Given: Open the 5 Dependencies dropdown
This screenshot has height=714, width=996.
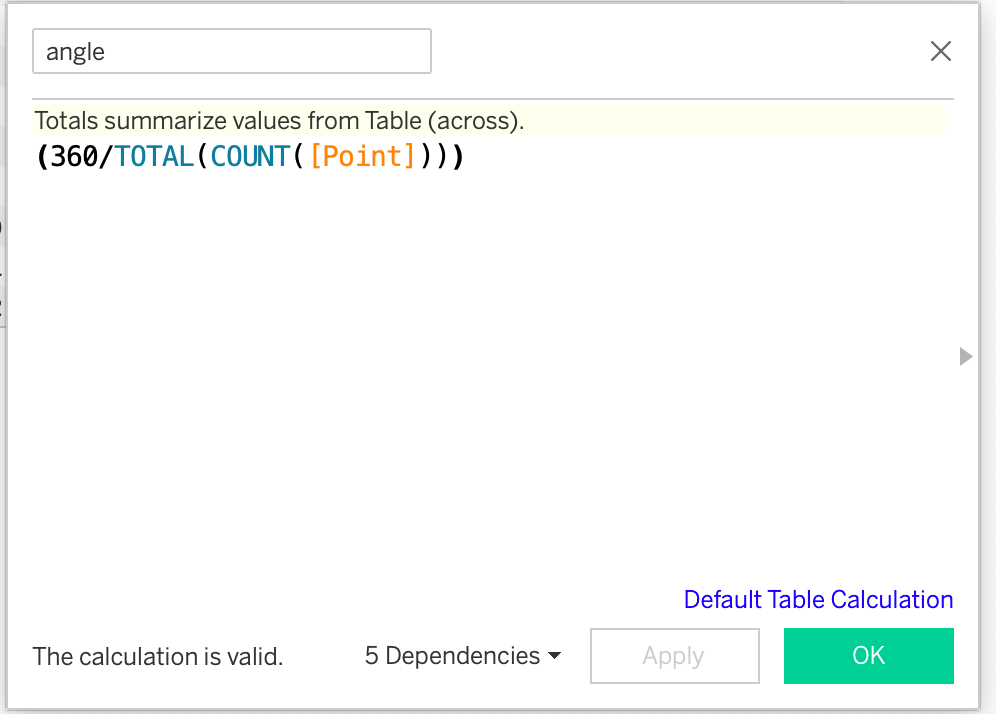Looking at the screenshot, I should (462, 656).
